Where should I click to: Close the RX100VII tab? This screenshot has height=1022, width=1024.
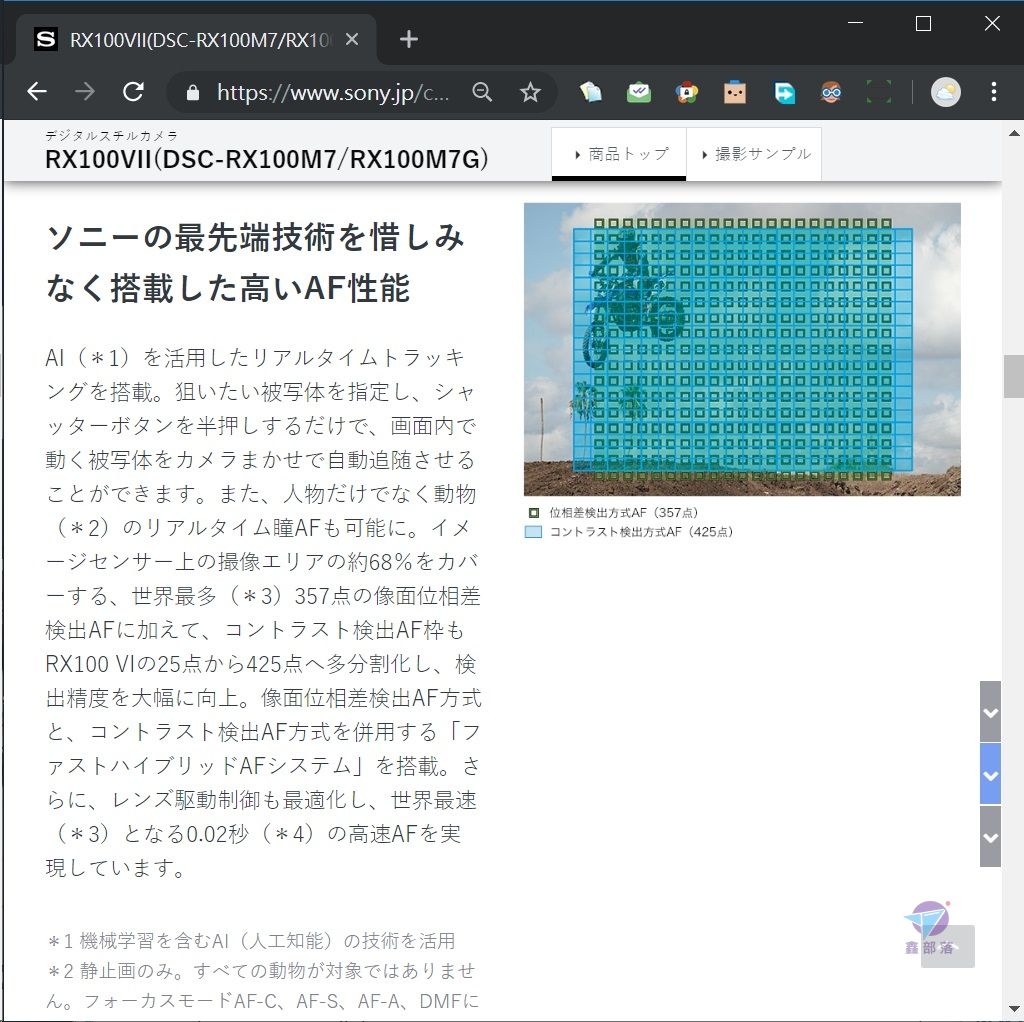click(x=352, y=40)
